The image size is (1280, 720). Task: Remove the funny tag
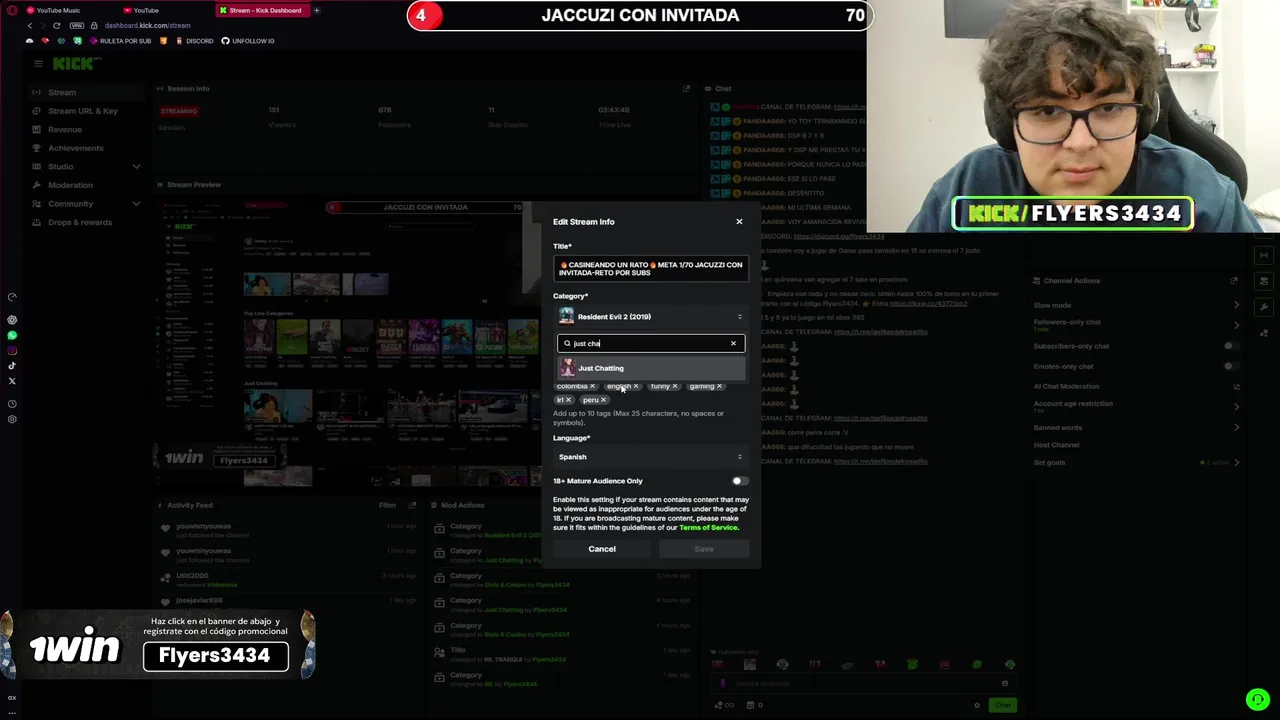pos(675,386)
